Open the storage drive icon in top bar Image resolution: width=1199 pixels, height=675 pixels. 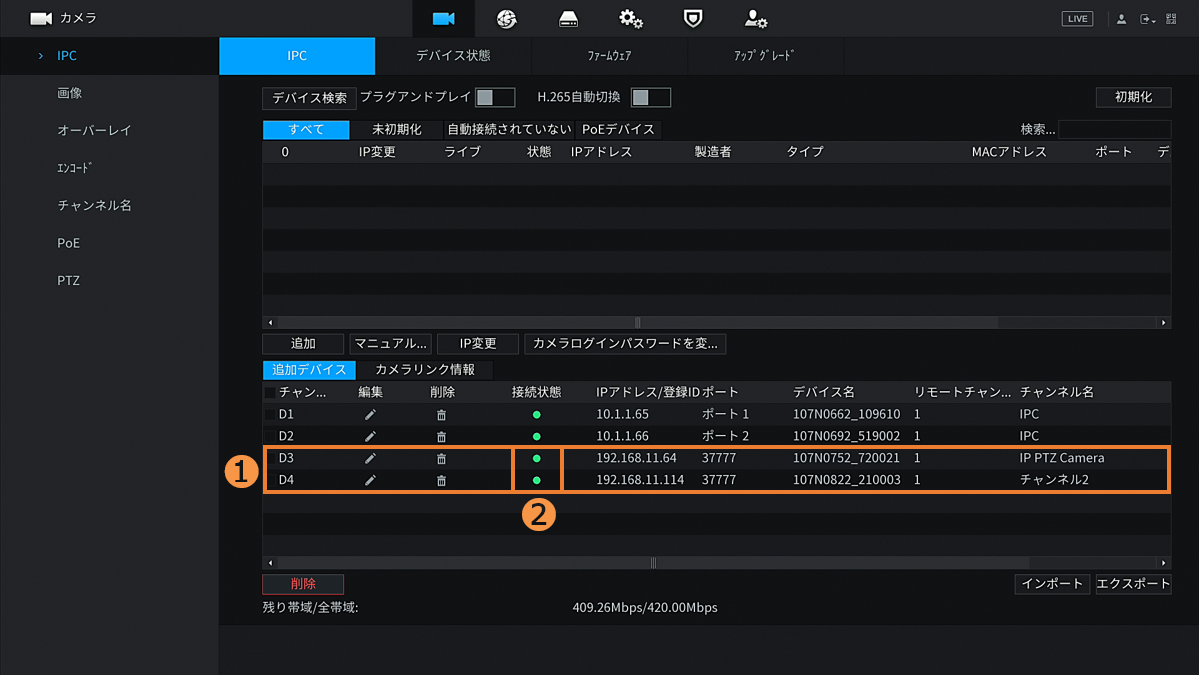[x=568, y=19]
